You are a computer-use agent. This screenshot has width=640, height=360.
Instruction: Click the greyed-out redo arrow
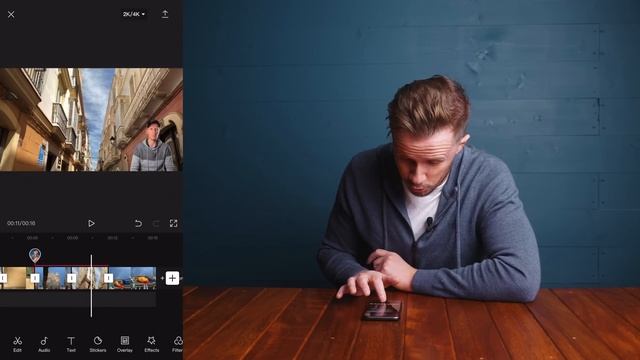156,223
